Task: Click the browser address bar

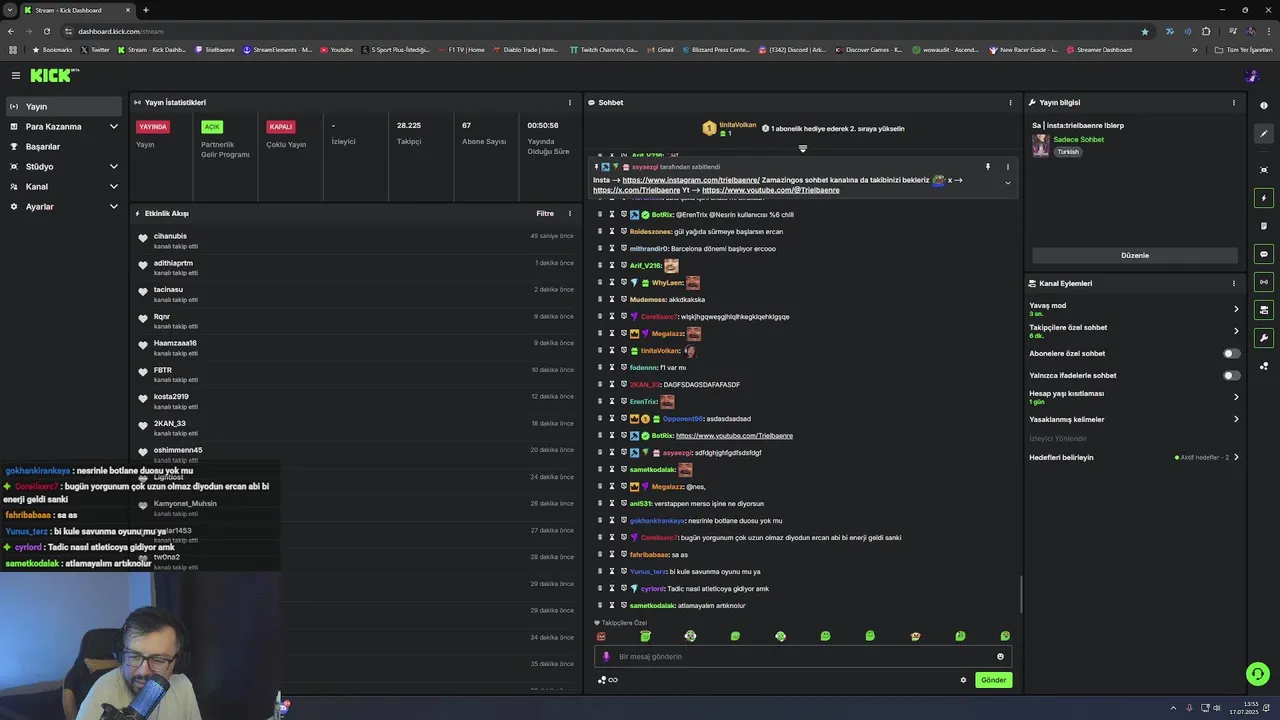Action: pos(600,31)
